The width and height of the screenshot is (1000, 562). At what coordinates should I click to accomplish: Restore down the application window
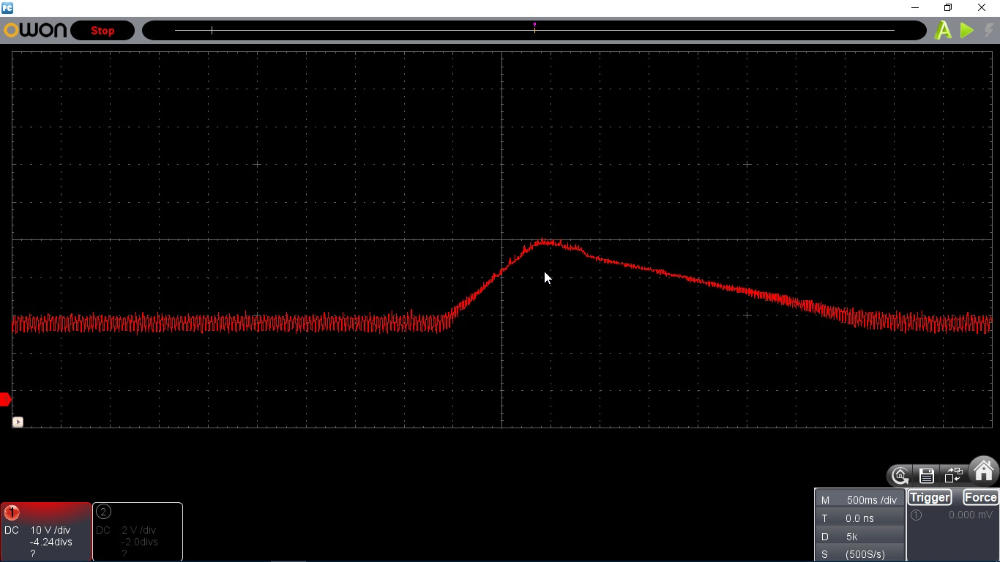coord(948,8)
